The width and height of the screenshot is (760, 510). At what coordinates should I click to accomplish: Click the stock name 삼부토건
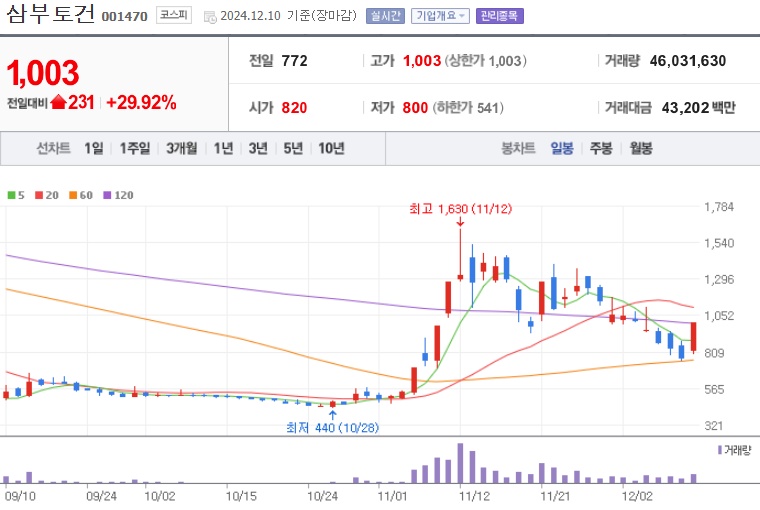pyautogui.click(x=50, y=14)
